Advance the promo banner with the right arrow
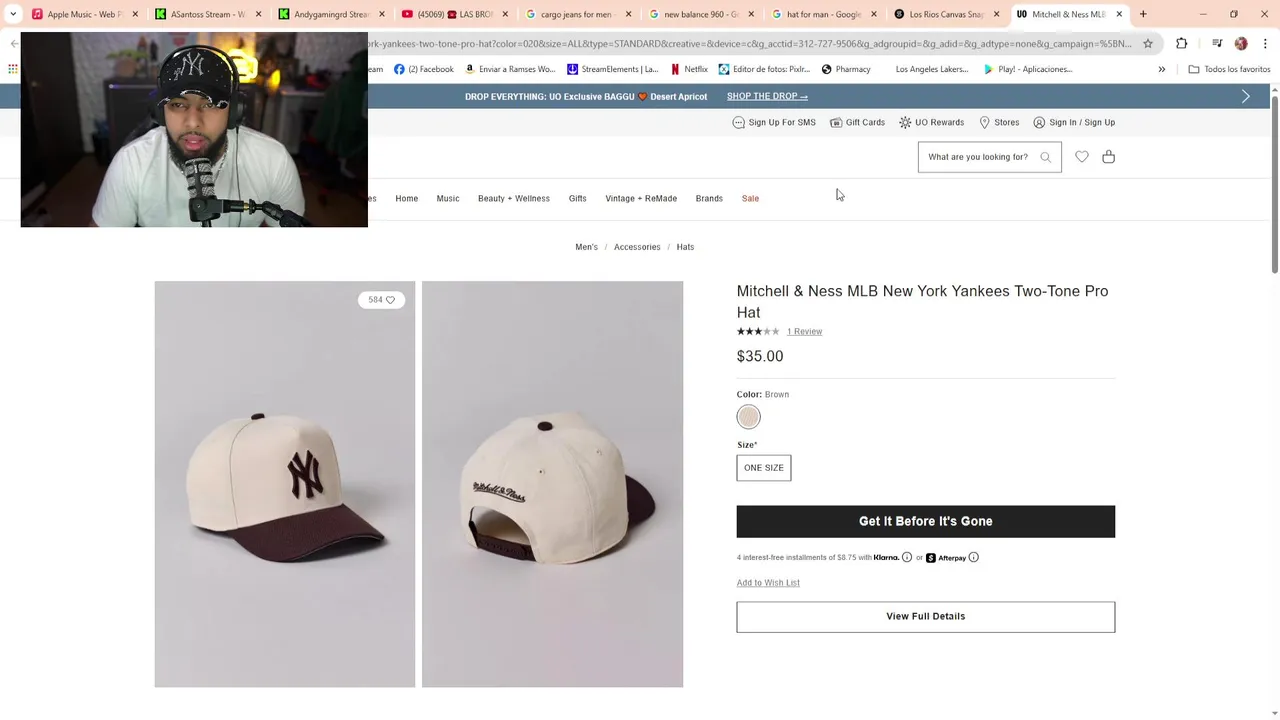Screen dimensions: 1280x720 point(1246,97)
